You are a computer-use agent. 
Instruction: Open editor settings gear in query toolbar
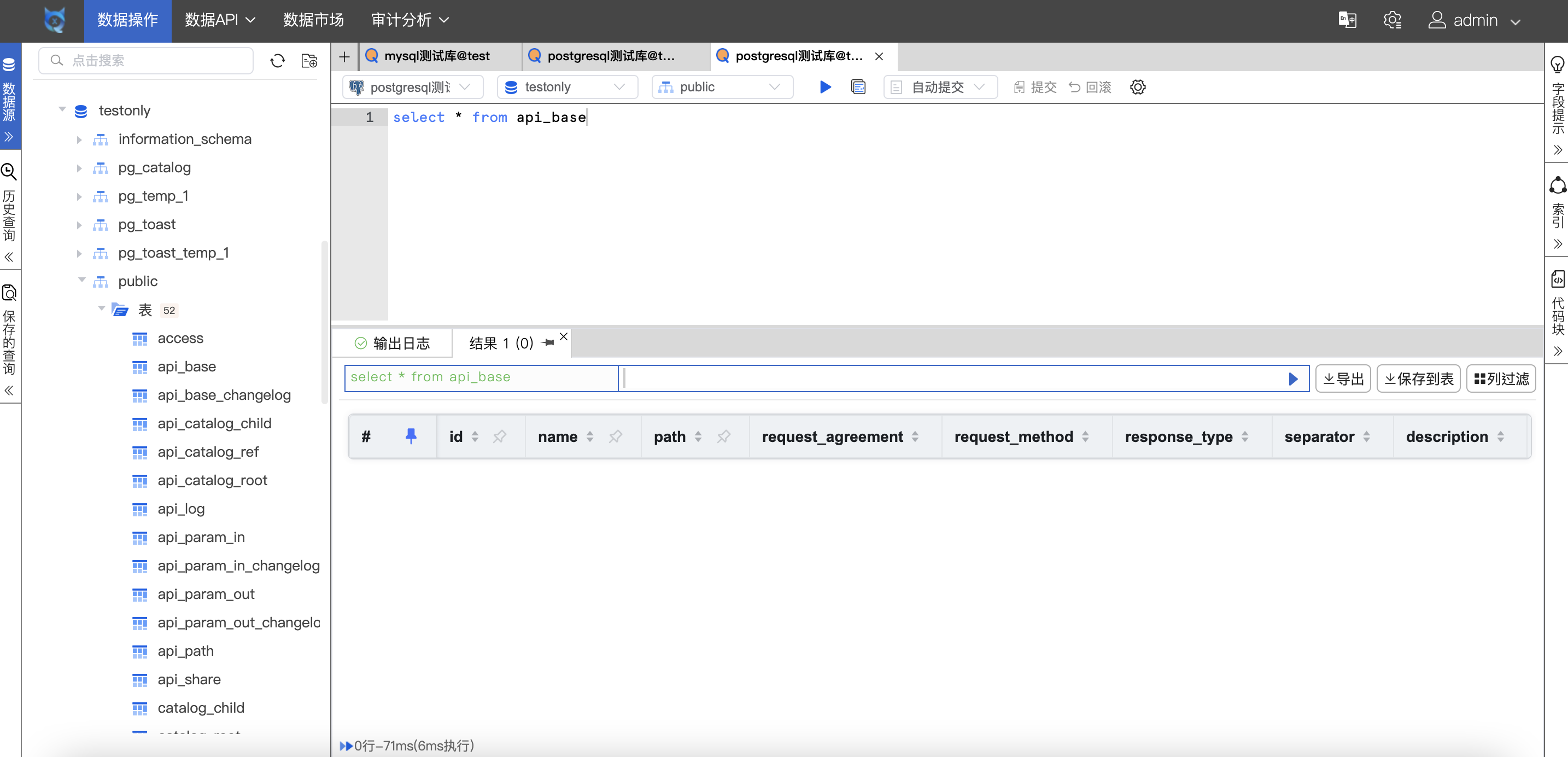[1137, 87]
